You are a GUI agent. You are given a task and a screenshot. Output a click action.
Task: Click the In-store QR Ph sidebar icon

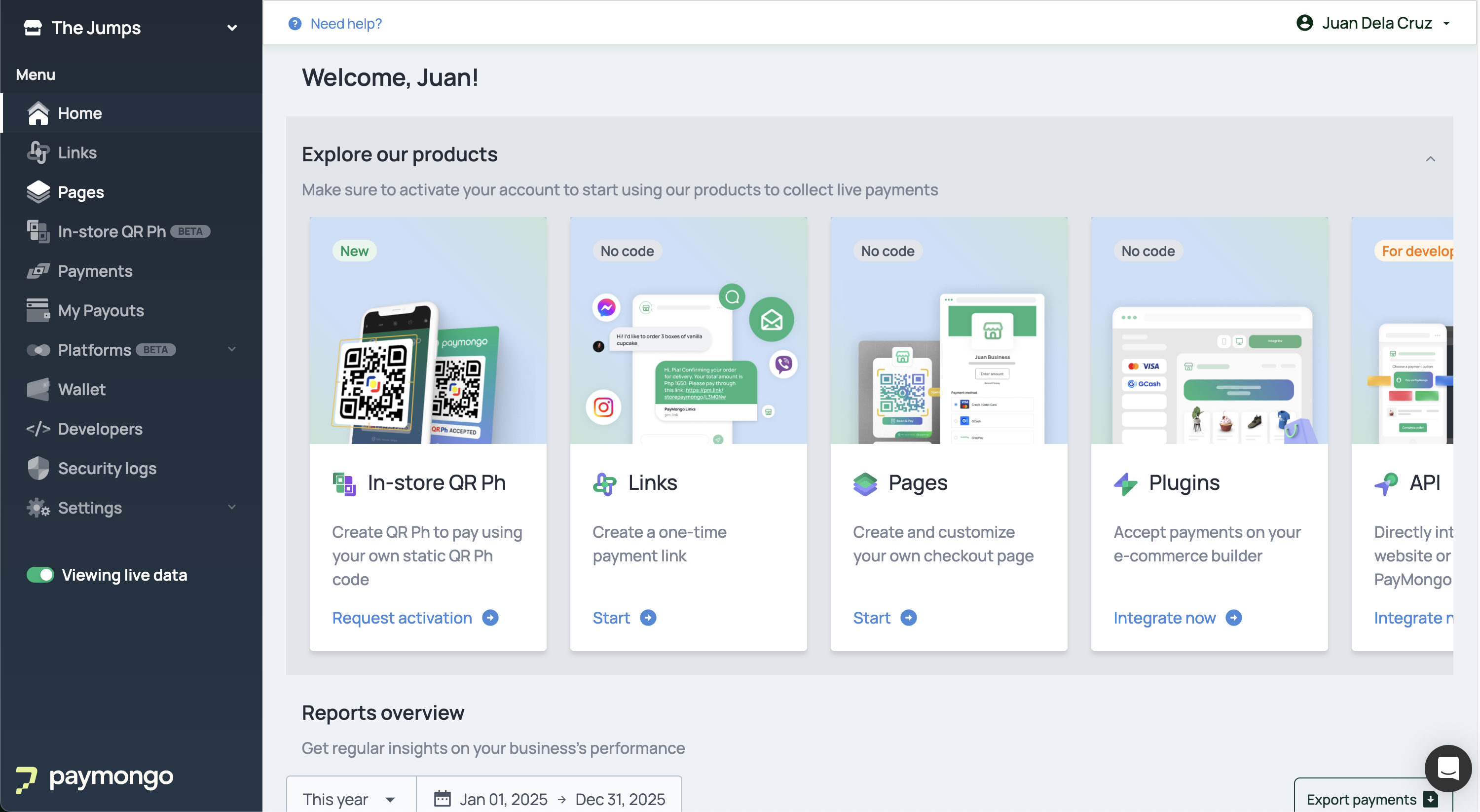pyautogui.click(x=38, y=231)
